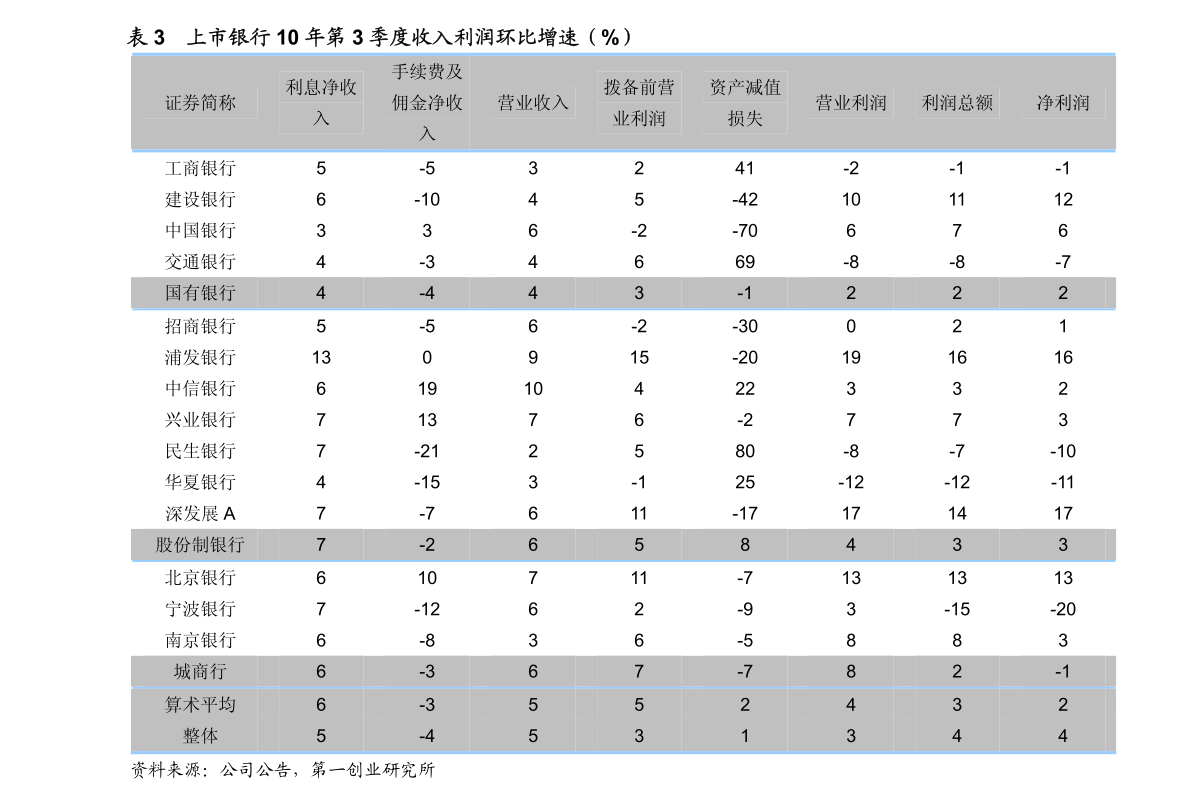1191x801 pixels.
Task: Click the 股份制银行 row label
Action: click(x=199, y=545)
